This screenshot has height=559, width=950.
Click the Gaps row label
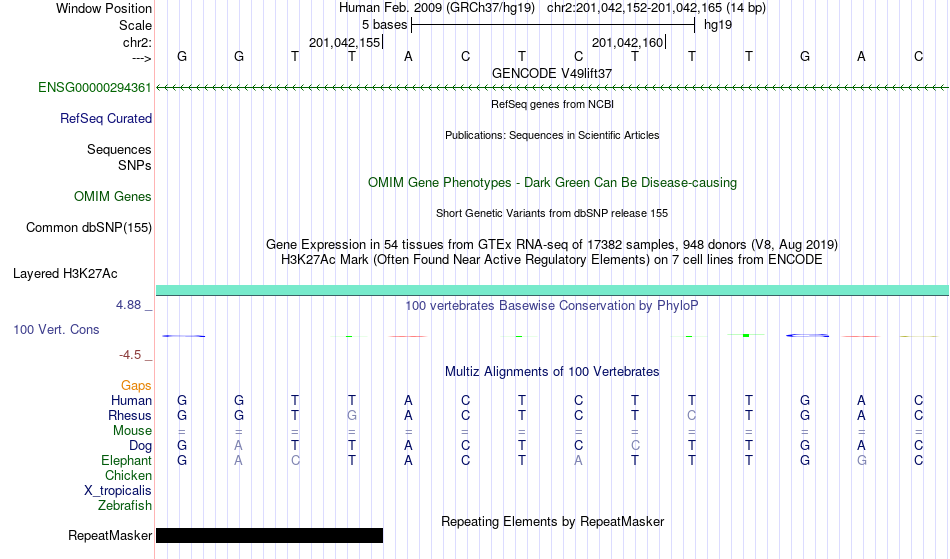click(x=136, y=386)
